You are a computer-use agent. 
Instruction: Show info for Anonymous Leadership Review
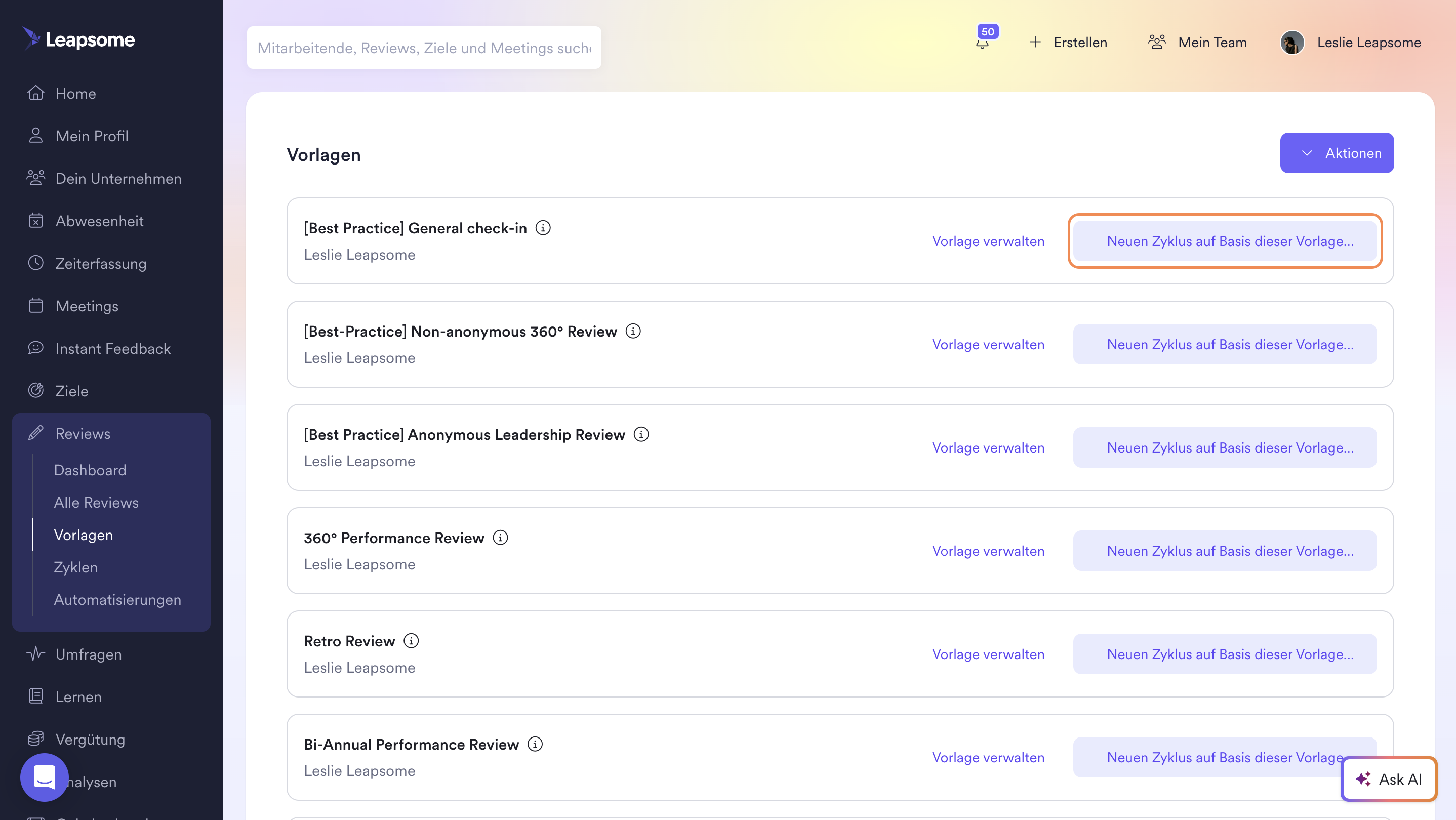[x=641, y=435]
